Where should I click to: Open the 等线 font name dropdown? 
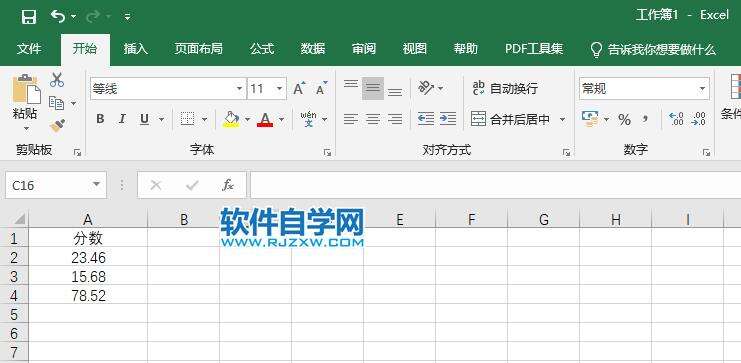[x=239, y=89]
